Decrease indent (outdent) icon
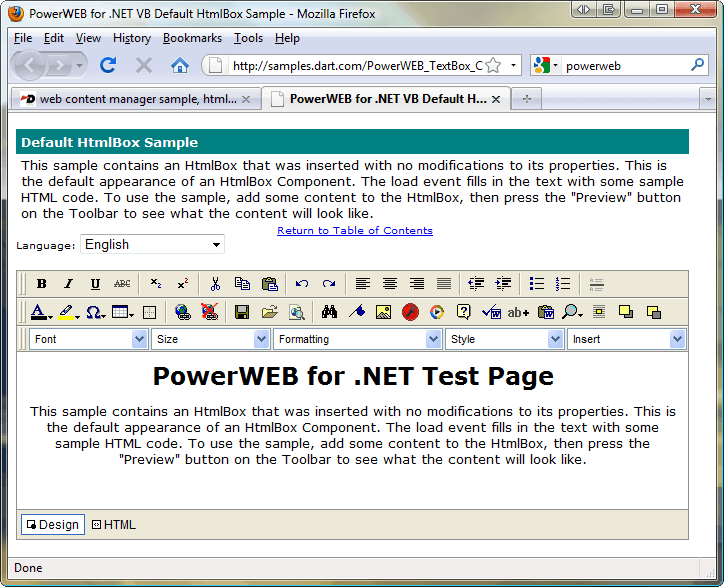The width and height of the screenshot is (724, 587). (476, 284)
